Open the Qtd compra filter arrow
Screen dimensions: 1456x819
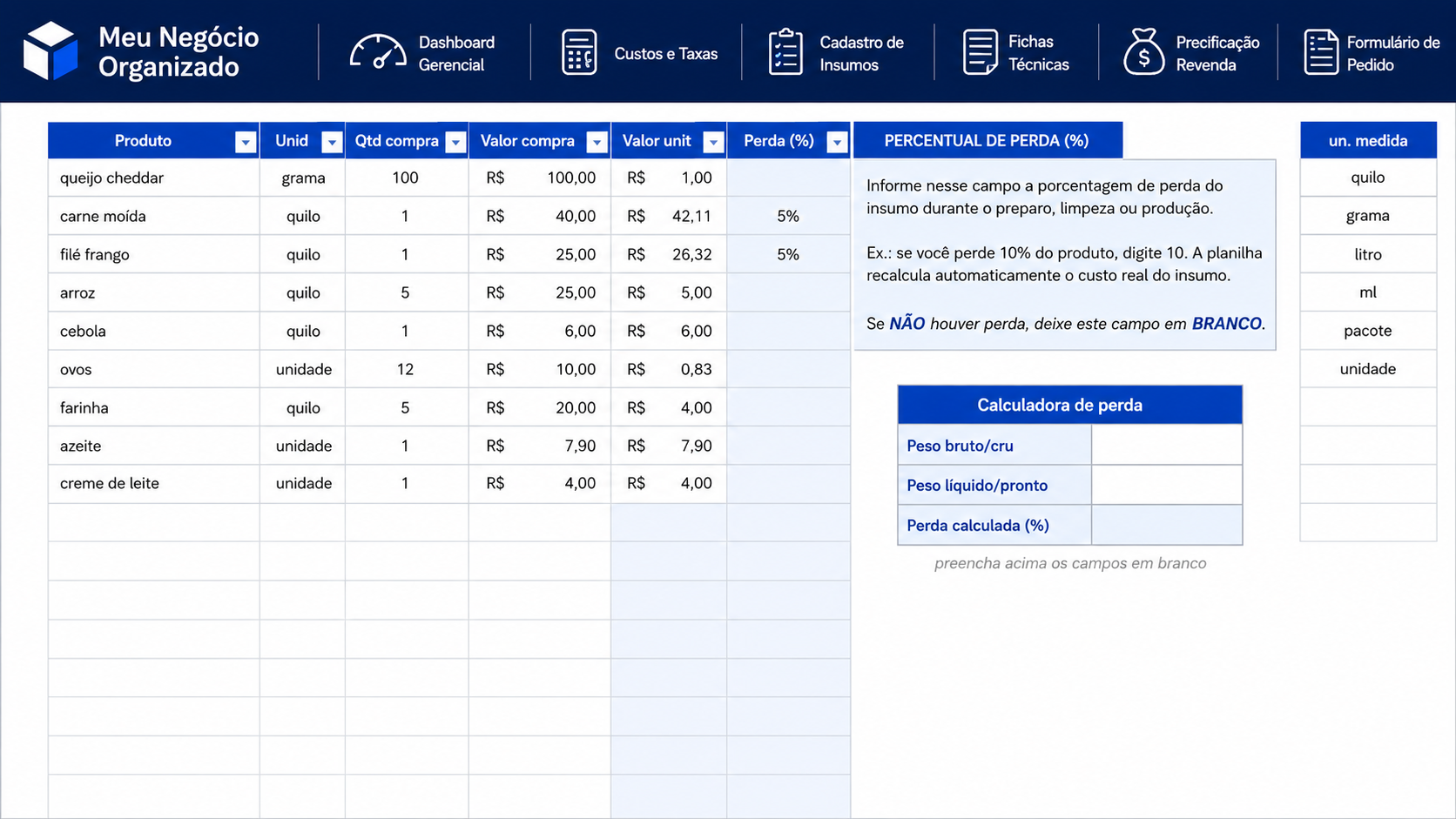(455, 142)
